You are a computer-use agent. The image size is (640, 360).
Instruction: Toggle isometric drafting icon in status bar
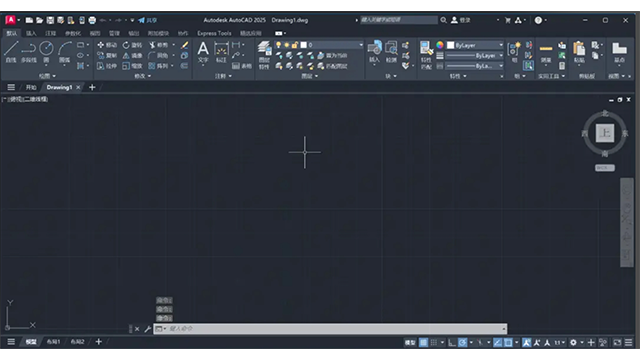point(480,342)
